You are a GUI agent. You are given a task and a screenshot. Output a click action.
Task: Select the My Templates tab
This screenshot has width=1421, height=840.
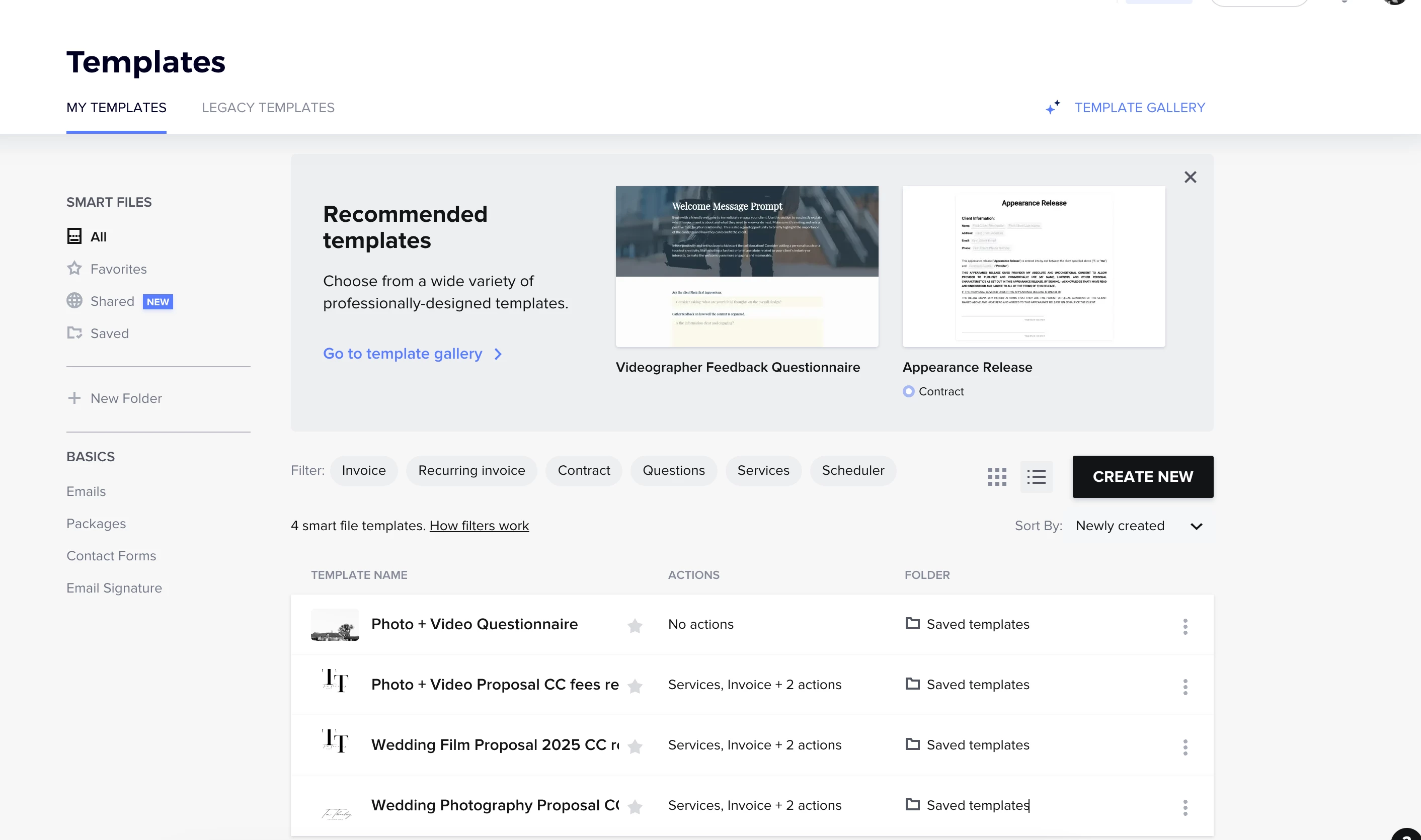(x=116, y=108)
